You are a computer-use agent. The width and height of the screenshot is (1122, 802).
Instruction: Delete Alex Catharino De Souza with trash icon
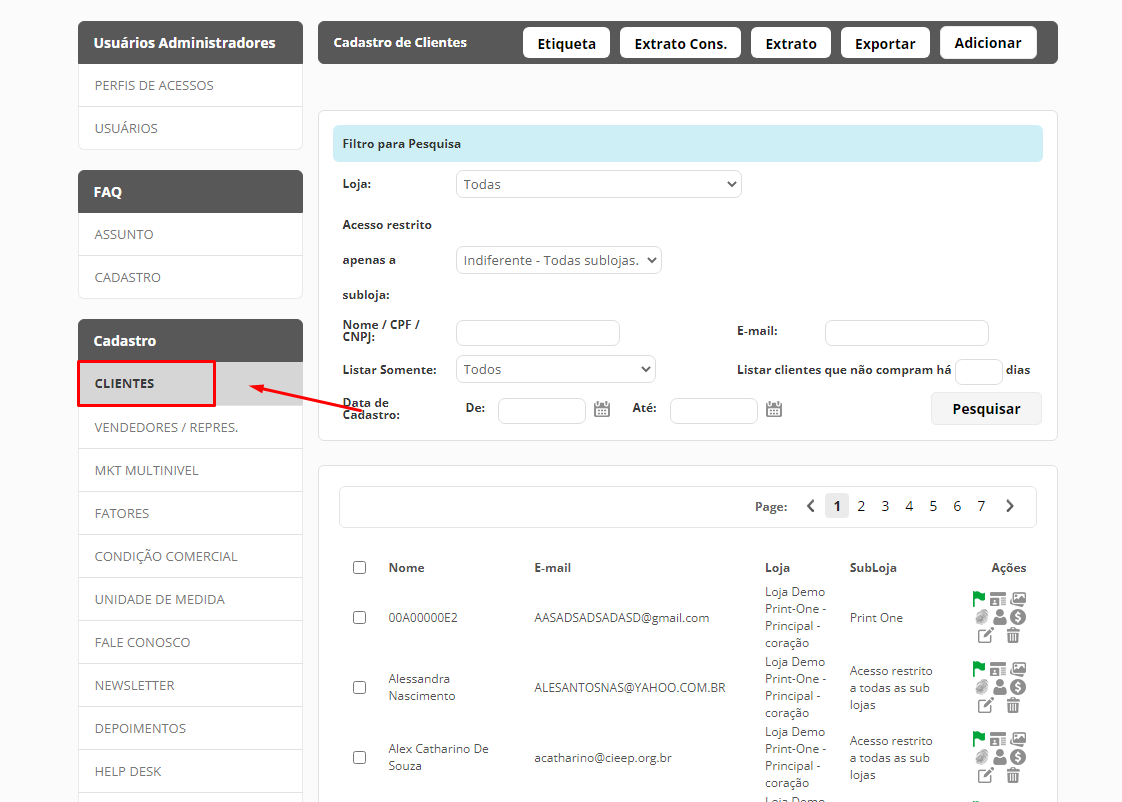pos(1013,776)
